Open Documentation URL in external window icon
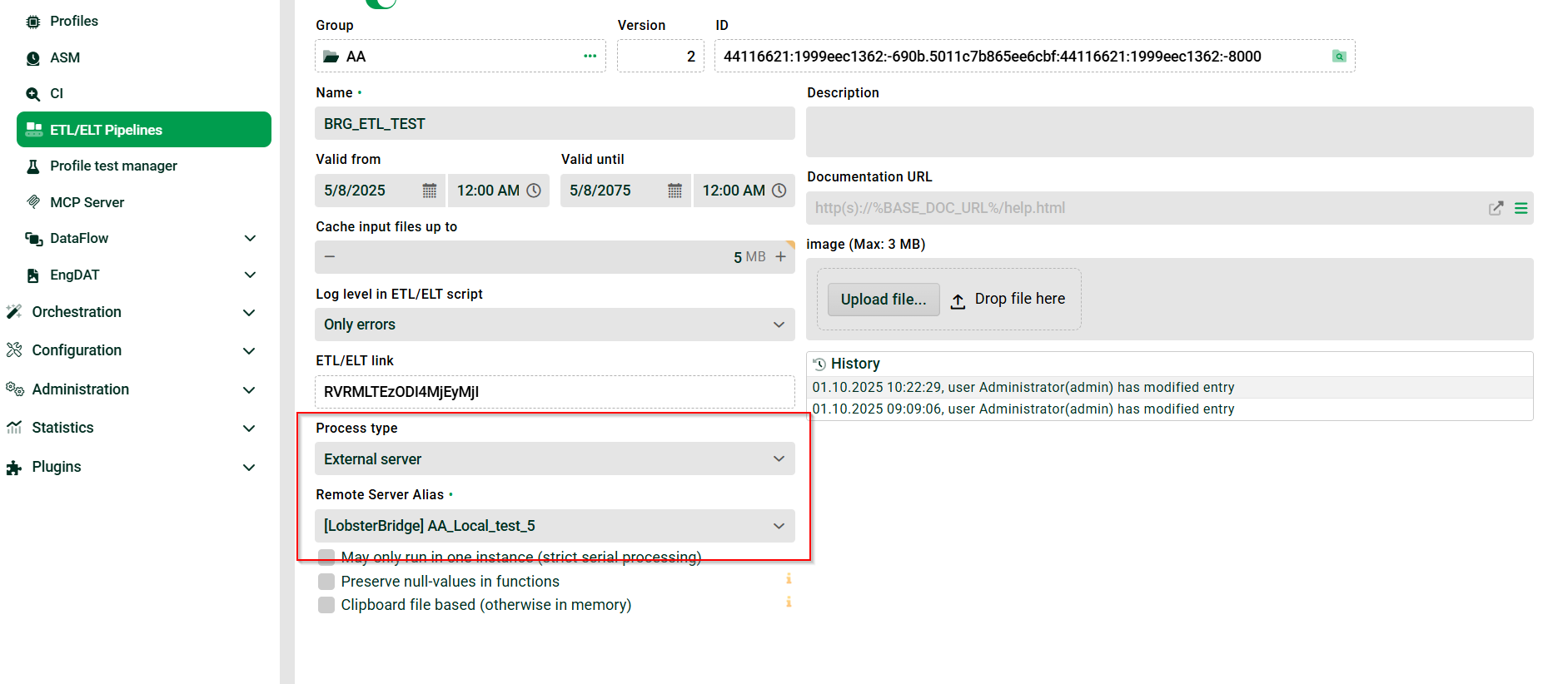Viewport: 1568px width, 684px height. point(1496,208)
